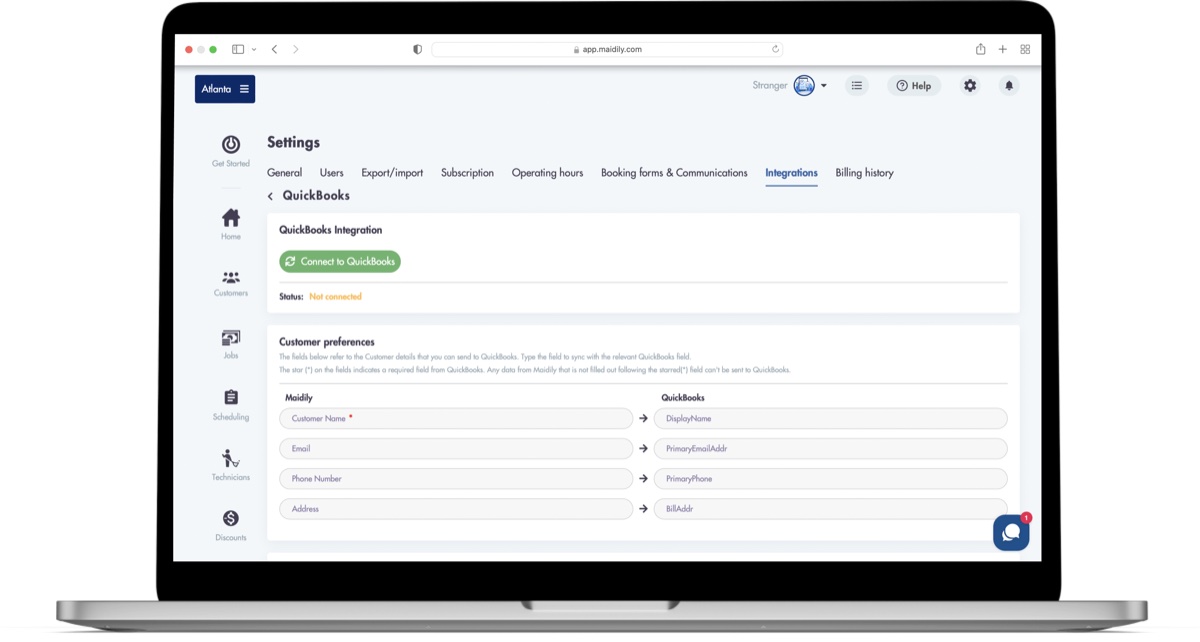Click the notifications bell icon
The width and height of the screenshot is (1200, 642).
(1008, 86)
